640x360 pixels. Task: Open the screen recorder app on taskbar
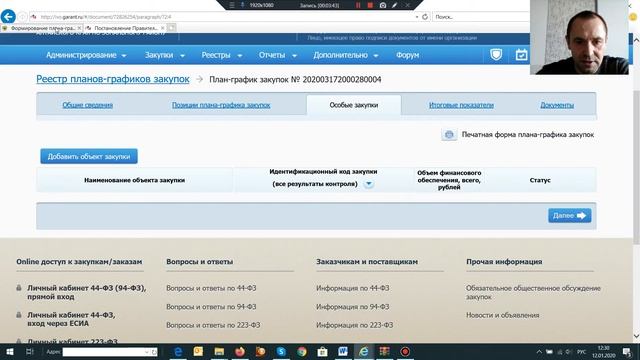[x=405, y=351]
